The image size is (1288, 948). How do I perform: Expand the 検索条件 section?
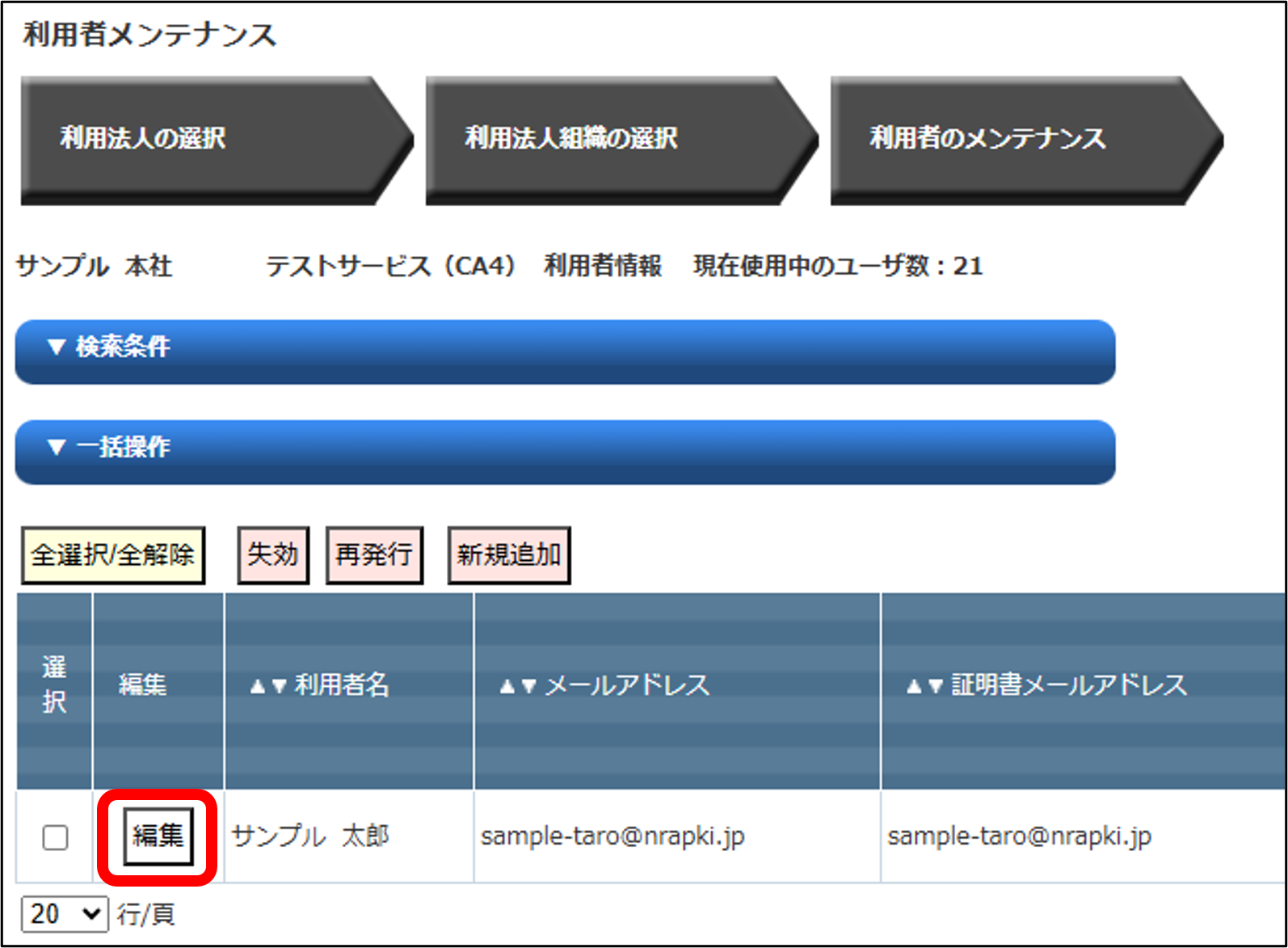pyautogui.click(x=565, y=352)
